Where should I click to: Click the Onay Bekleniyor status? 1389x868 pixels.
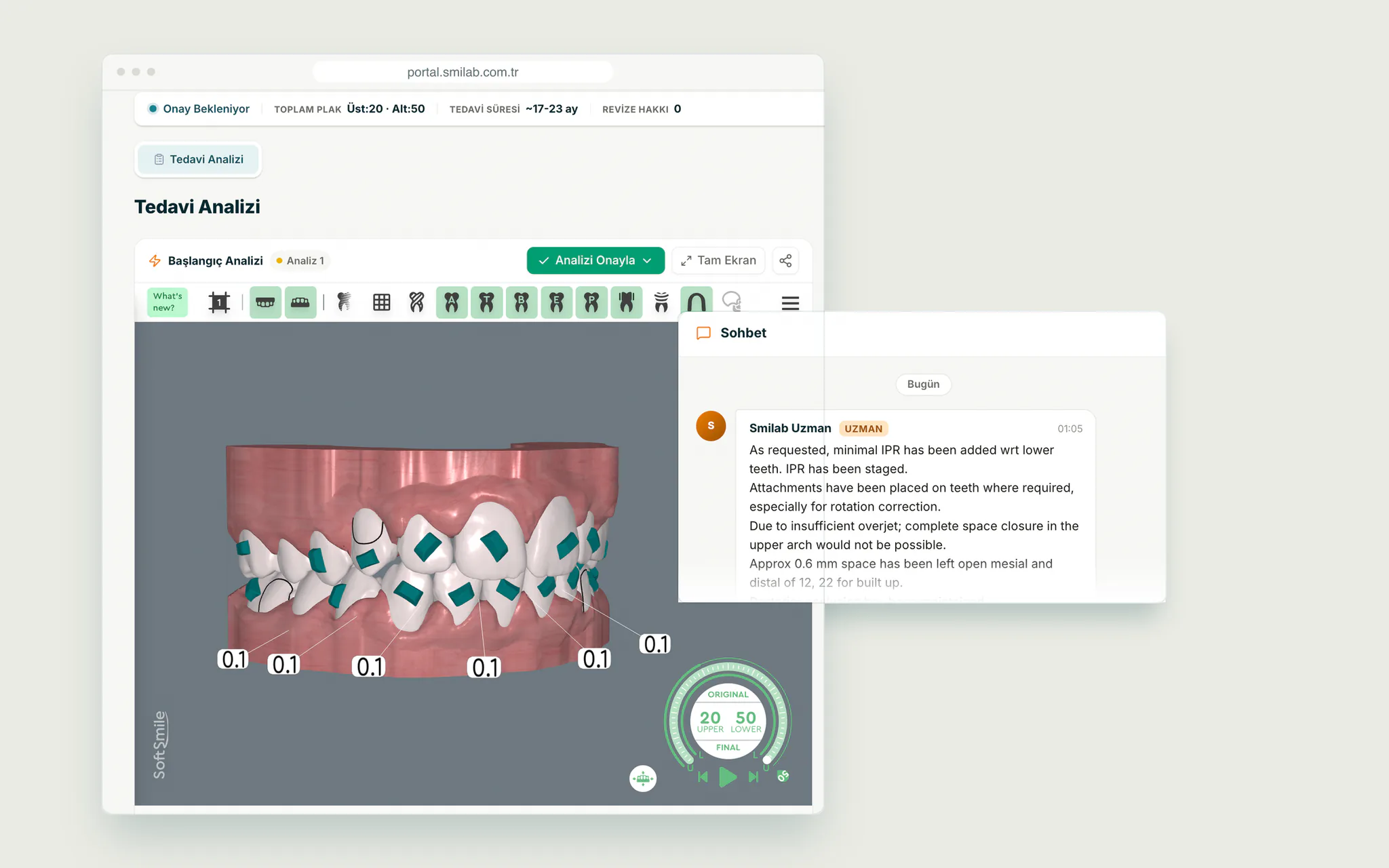199,109
